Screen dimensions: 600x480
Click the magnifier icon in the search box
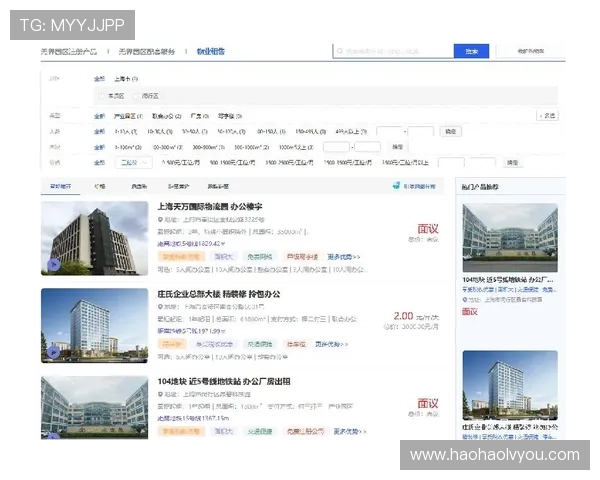click(339, 51)
